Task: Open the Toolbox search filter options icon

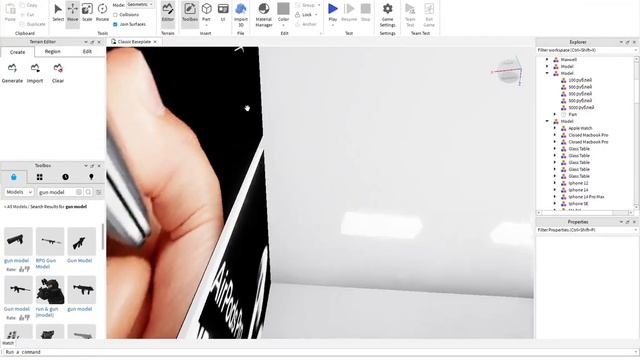Action: [x=99, y=192]
